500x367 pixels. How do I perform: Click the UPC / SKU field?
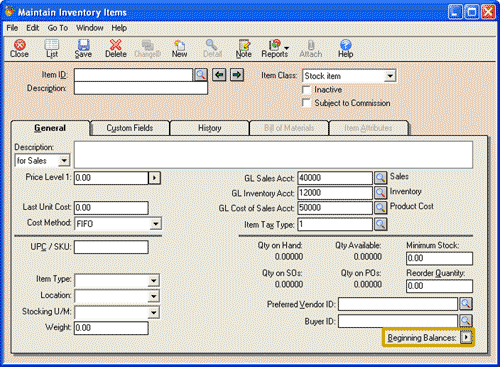tap(111, 247)
